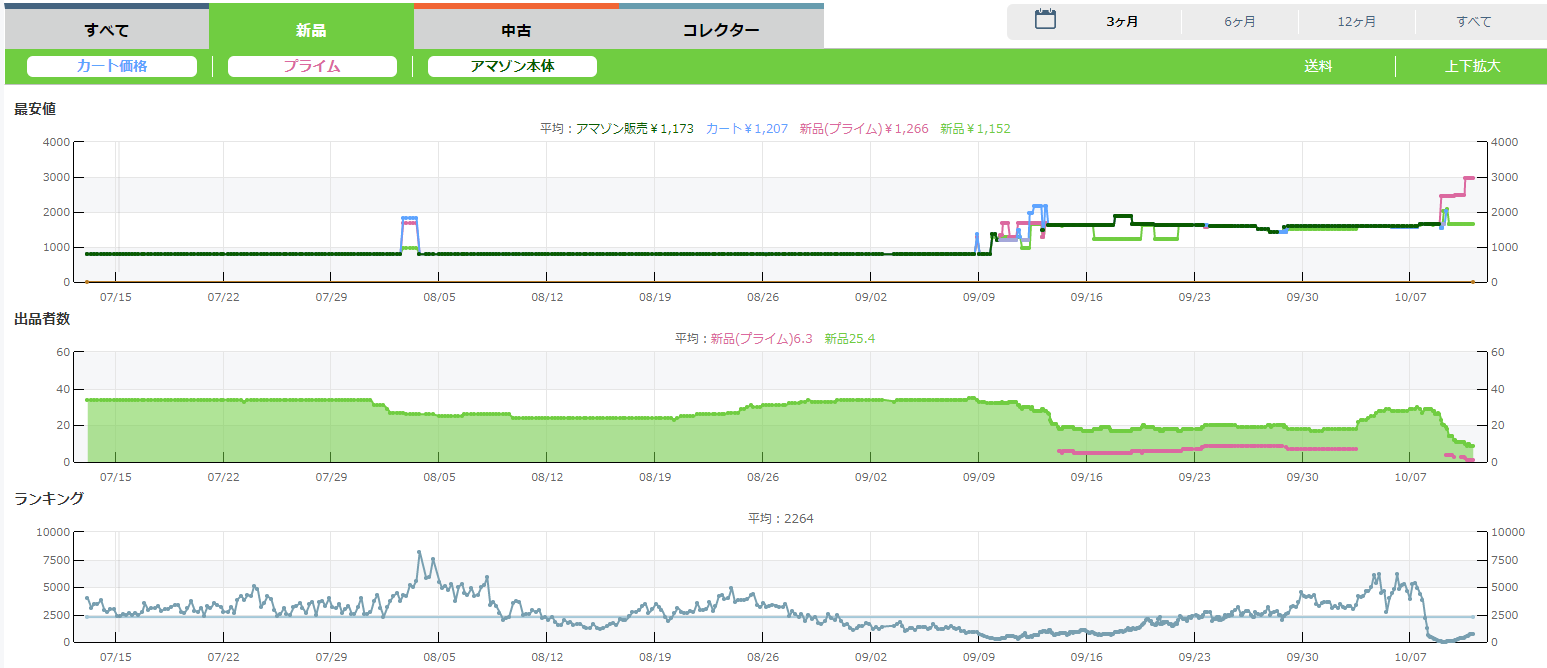Click アマゾン販売 average legend in price chart
Screen dimensions: 1547x668
tap(635, 128)
